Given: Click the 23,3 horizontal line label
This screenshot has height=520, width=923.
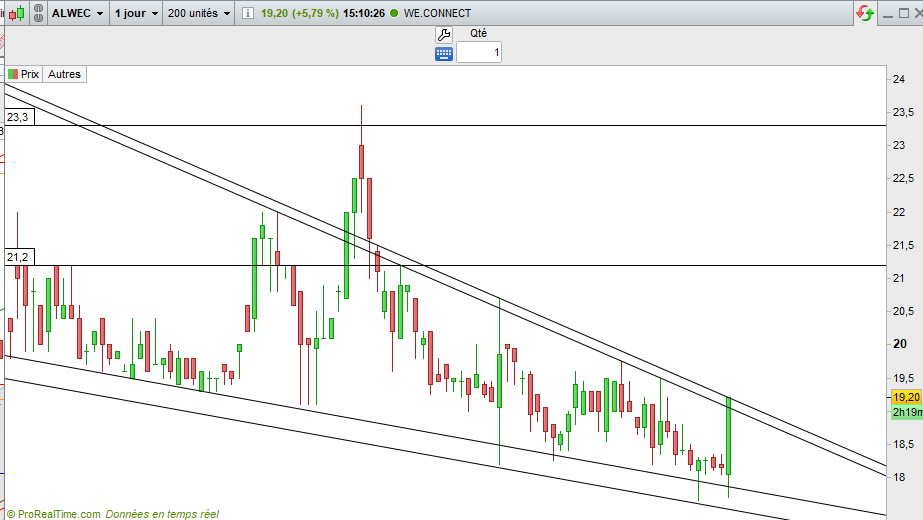Looking at the screenshot, I should (x=19, y=117).
